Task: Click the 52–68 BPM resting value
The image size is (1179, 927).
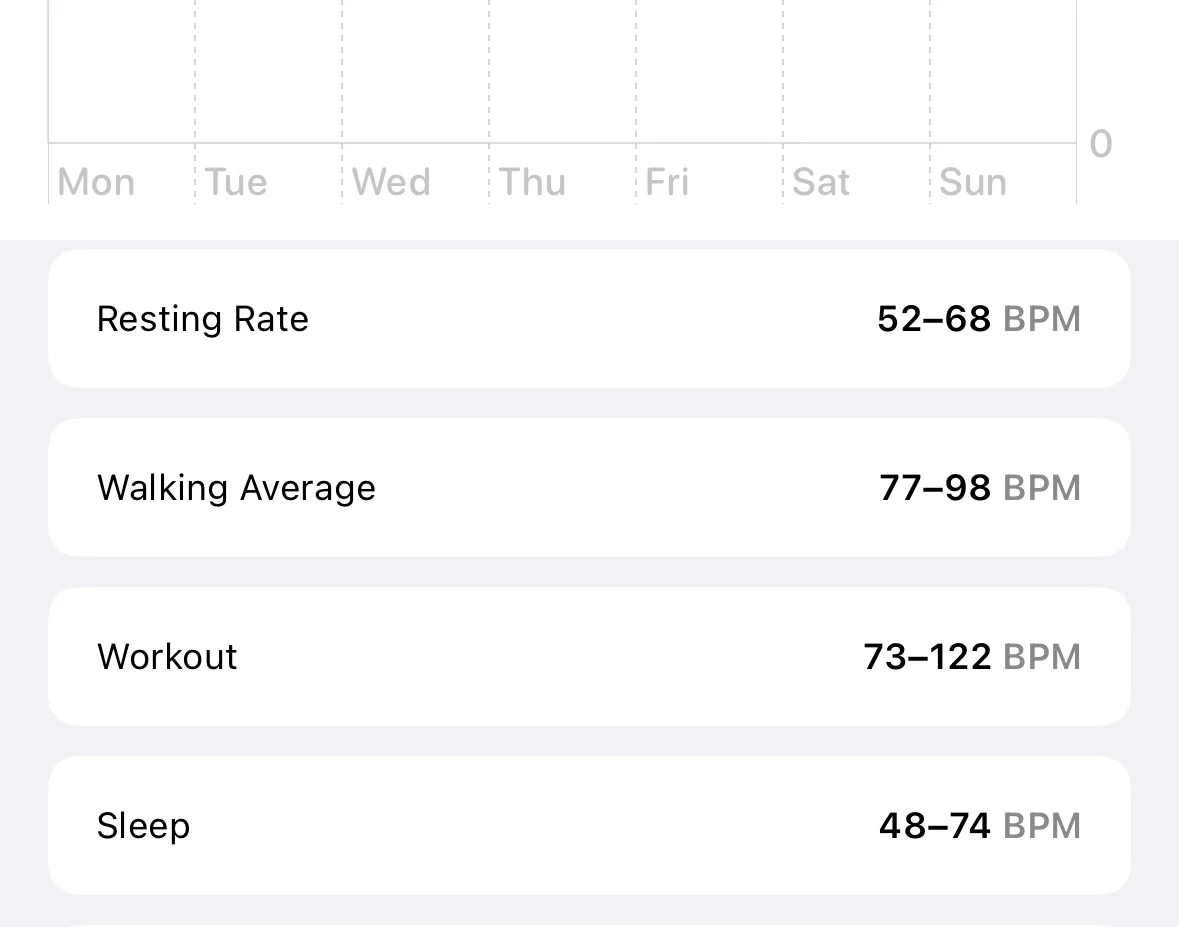Action: coord(978,319)
